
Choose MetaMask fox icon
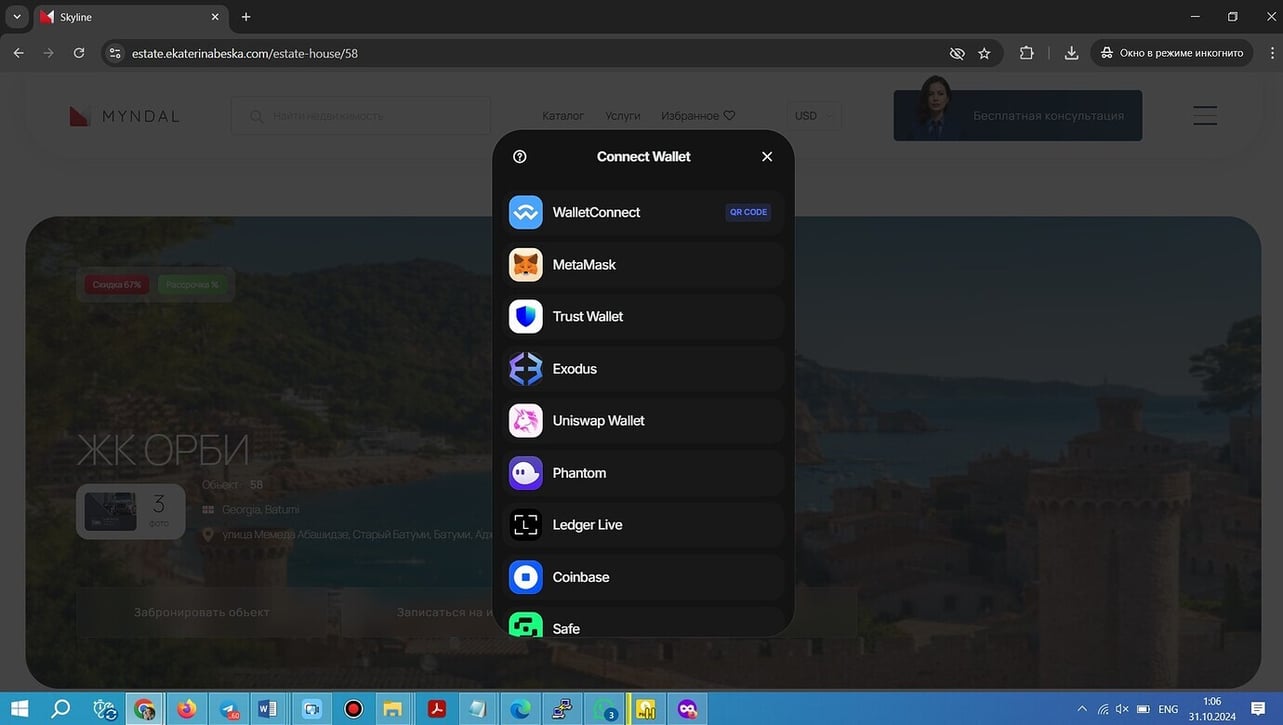[526, 265]
